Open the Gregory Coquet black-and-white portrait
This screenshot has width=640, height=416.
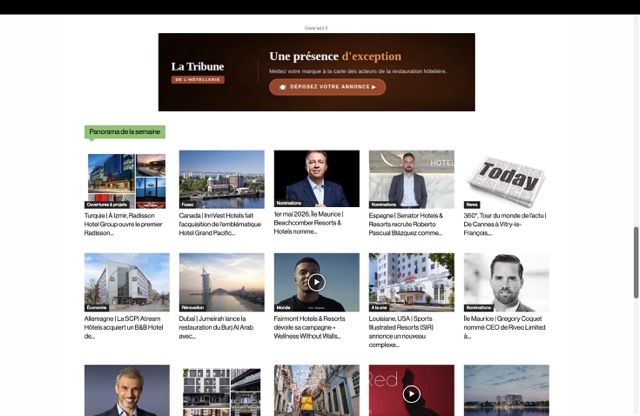coord(506,282)
